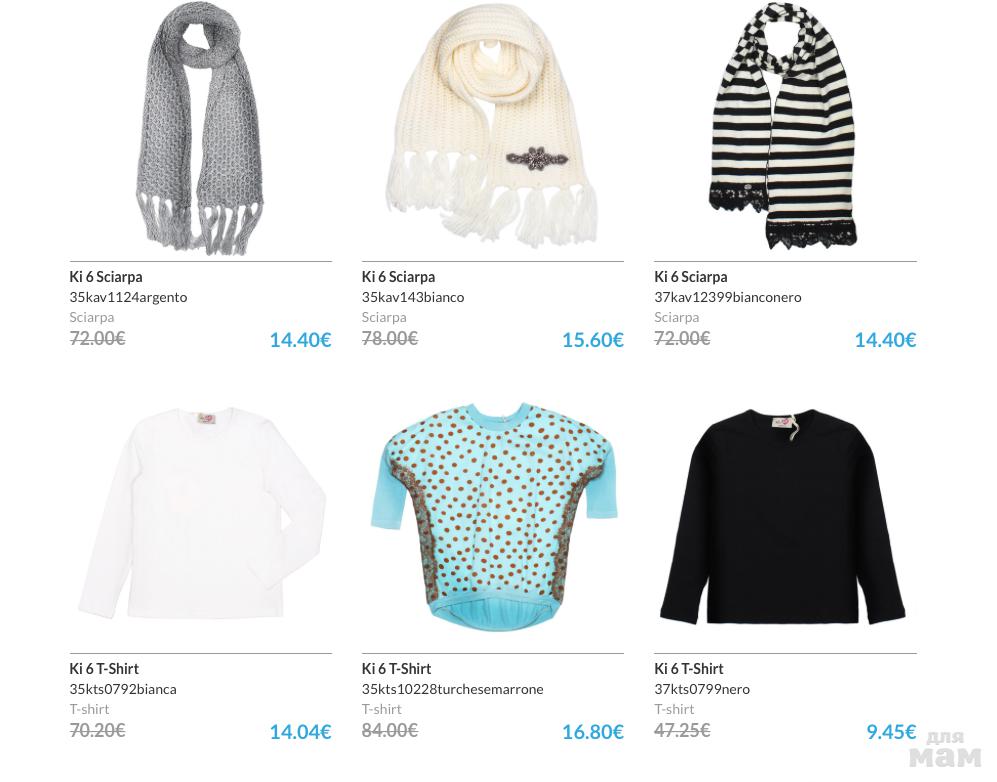The height and width of the screenshot is (782, 997).
Task: Click the 15.60€ sale price
Action: point(593,340)
